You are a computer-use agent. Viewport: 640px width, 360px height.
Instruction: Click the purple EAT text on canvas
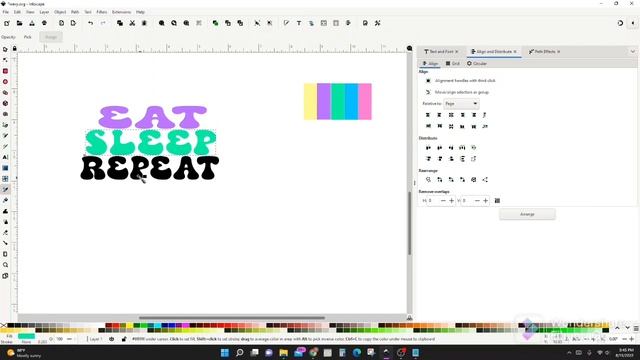coord(153,117)
